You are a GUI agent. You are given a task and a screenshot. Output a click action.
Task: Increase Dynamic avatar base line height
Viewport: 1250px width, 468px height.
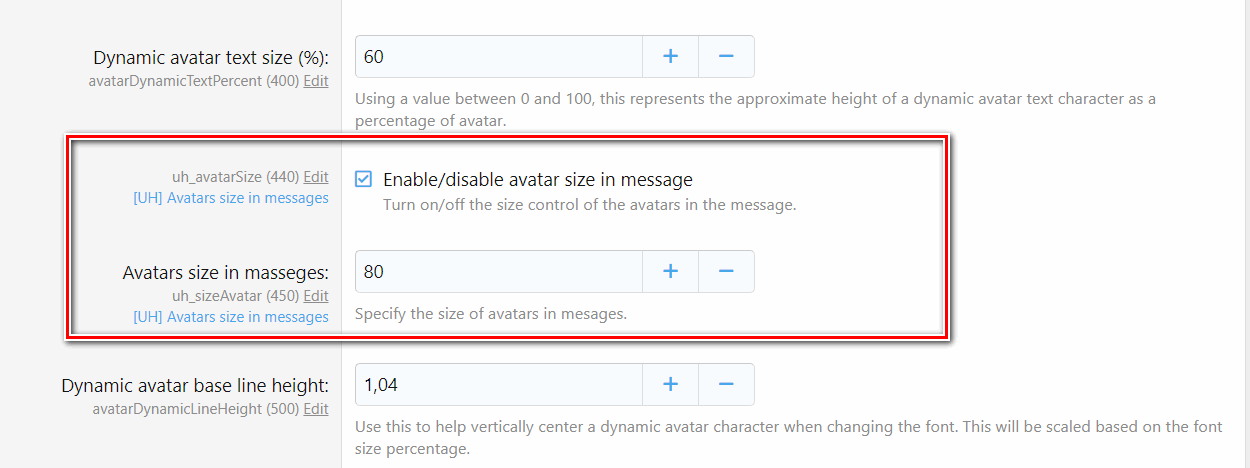tap(670, 384)
